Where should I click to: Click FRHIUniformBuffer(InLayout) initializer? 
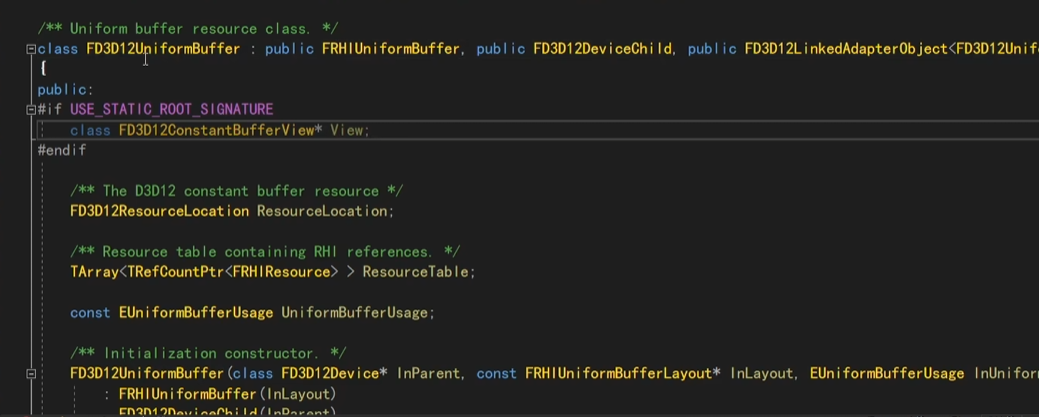click(x=227, y=394)
